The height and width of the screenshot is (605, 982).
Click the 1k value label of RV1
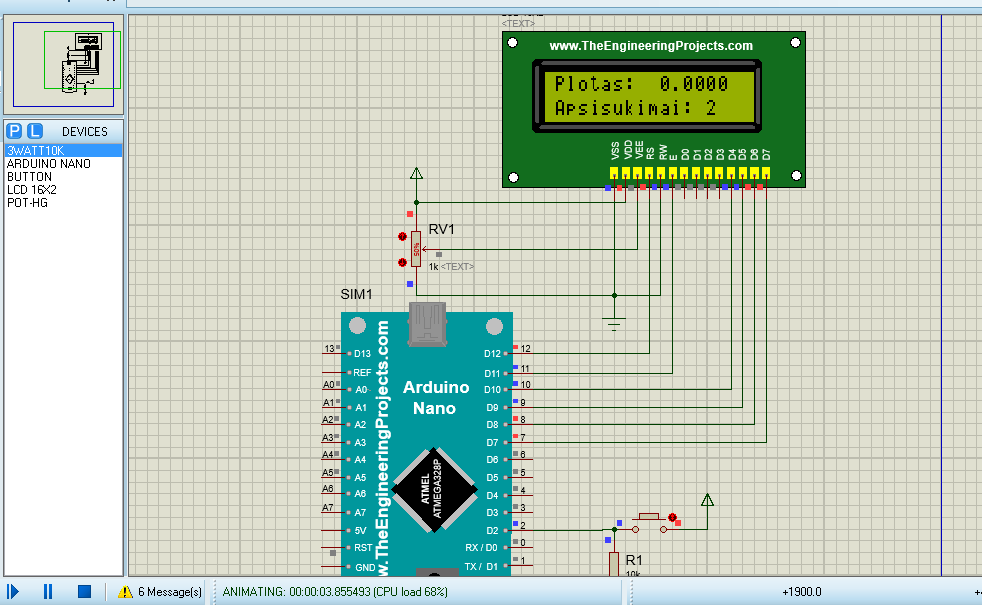(433, 267)
